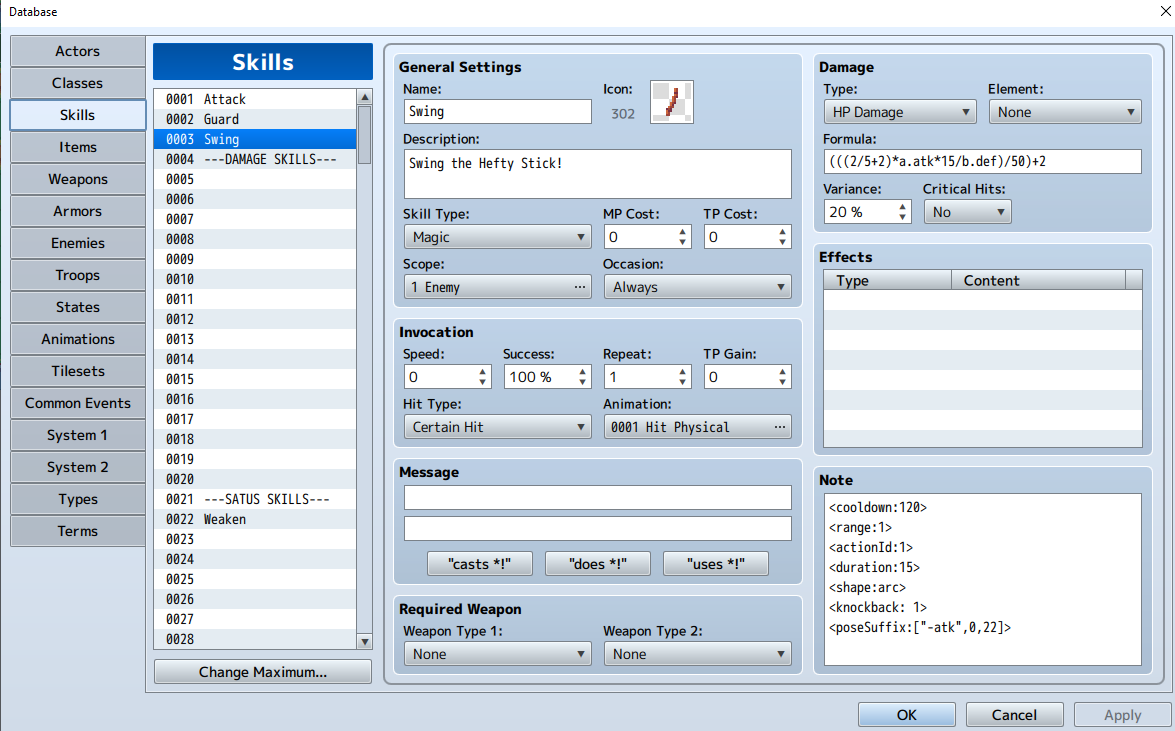Open the Damage Type HP Damage dropdown
The image size is (1175, 731).
click(899, 112)
